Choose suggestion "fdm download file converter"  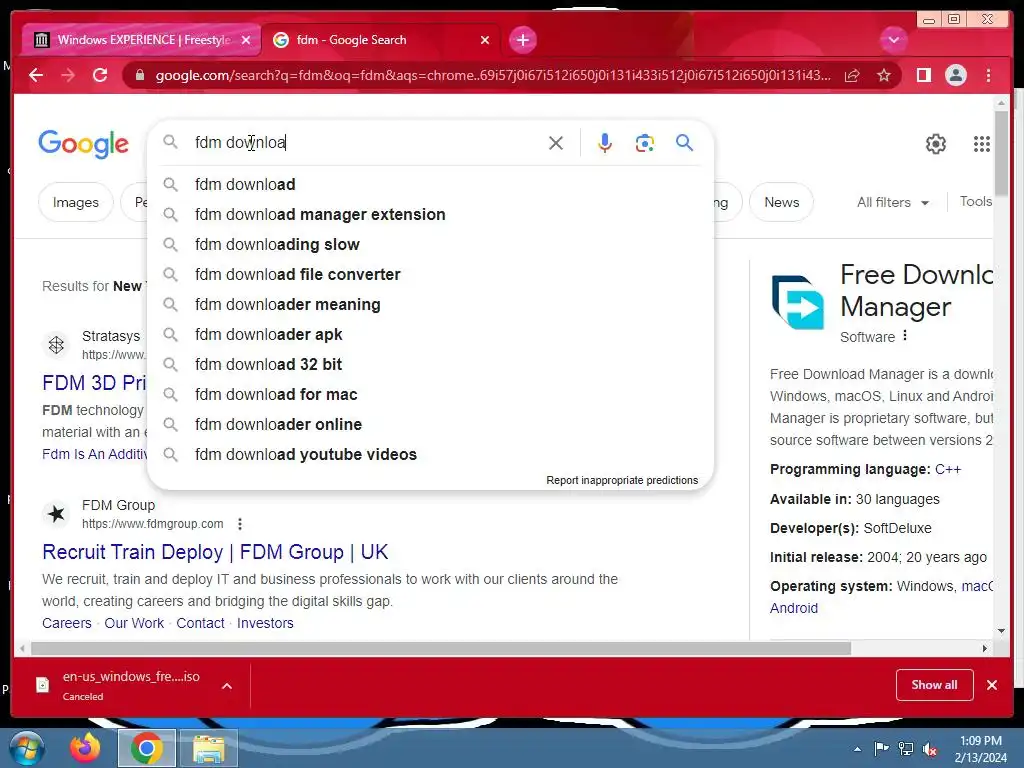431,275
